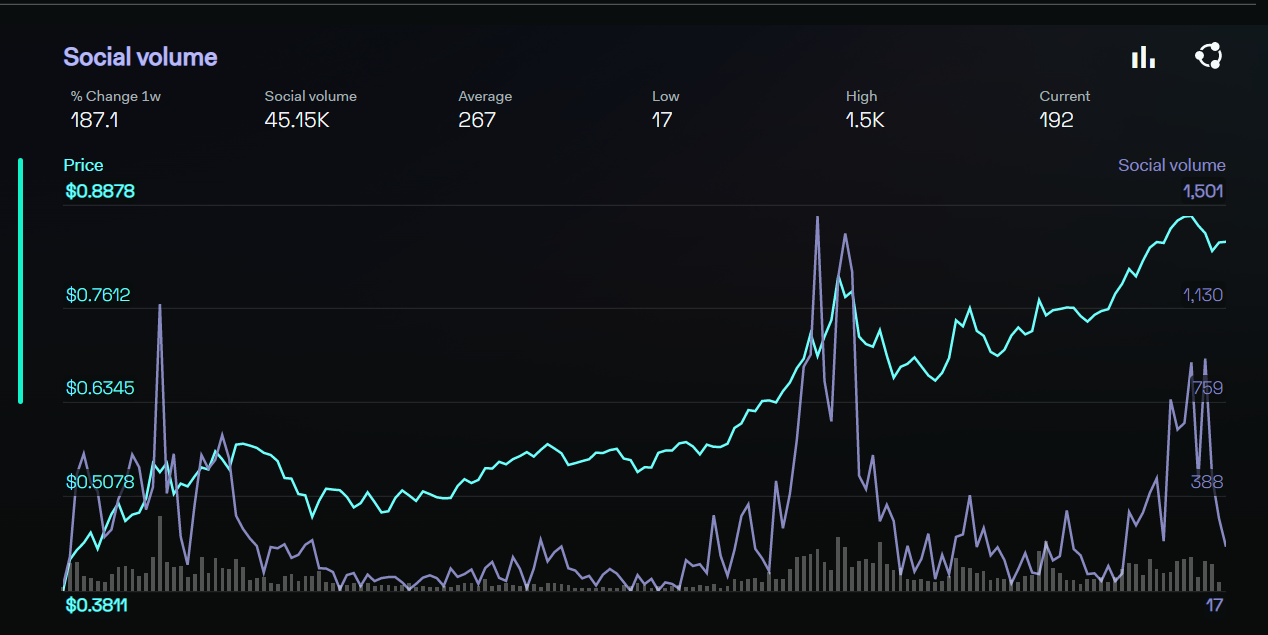Click the bar chart view icon

pyautogui.click(x=1143, y=57)
